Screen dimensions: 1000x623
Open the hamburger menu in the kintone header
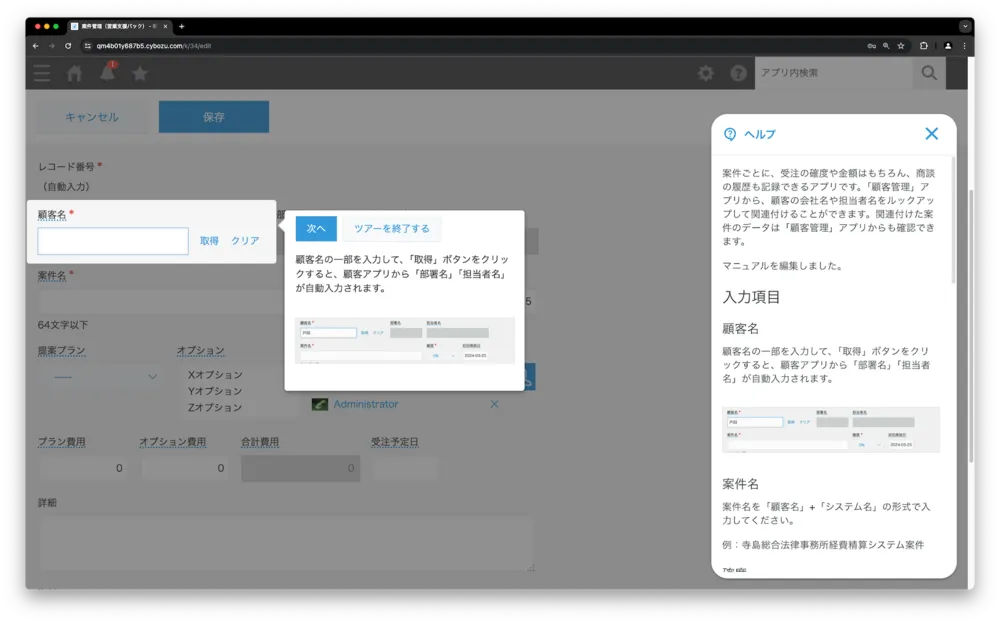pyautogui.click(x=41, y=73)
